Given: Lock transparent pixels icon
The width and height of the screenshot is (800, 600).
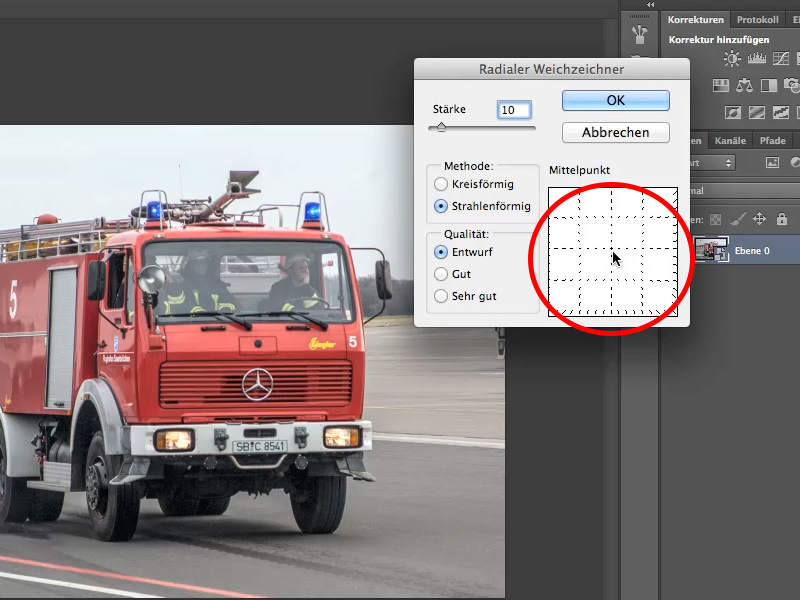Looking at the screenshot, I should tap(715, 219).
